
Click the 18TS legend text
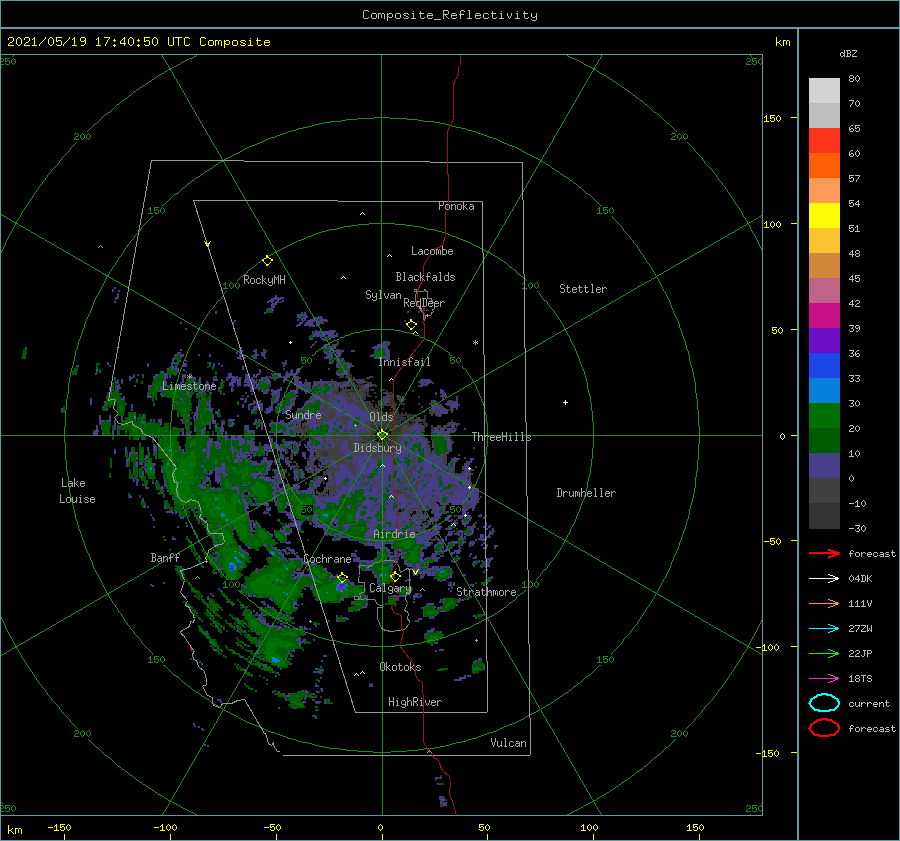[860, 679]
